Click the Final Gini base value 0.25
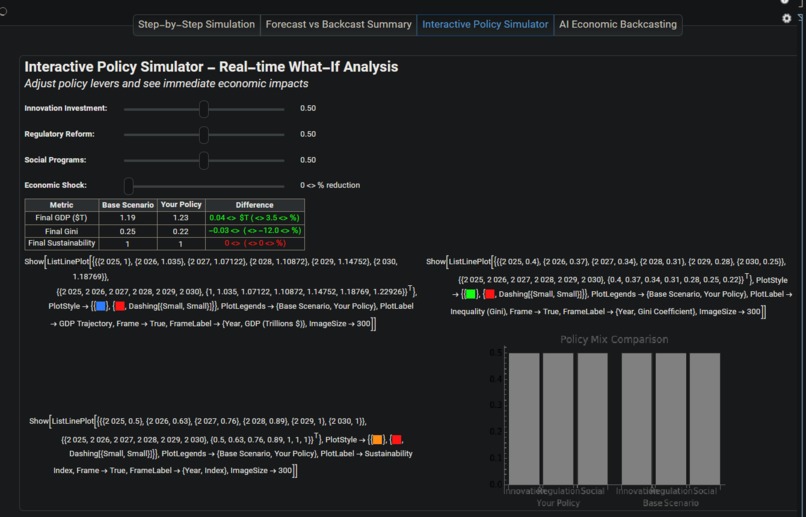This screenshot has width=806, height=517. point(127,231)
